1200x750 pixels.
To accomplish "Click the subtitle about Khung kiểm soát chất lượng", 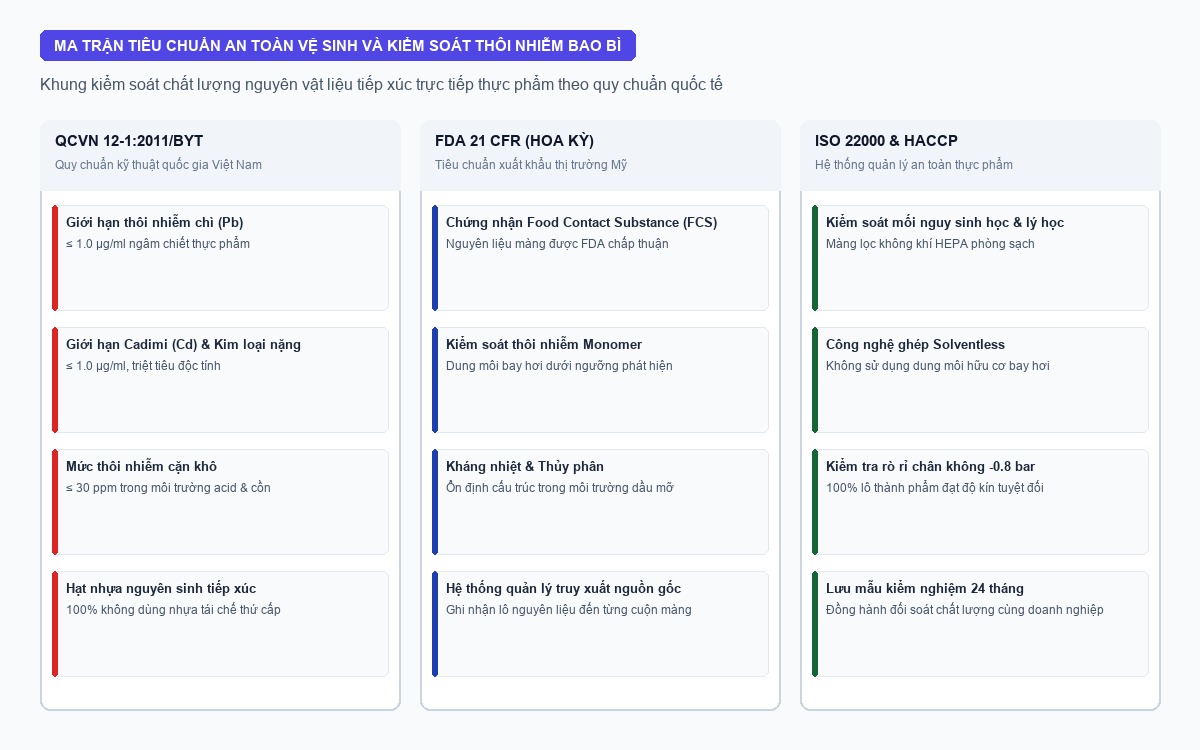I will [381, 85].
